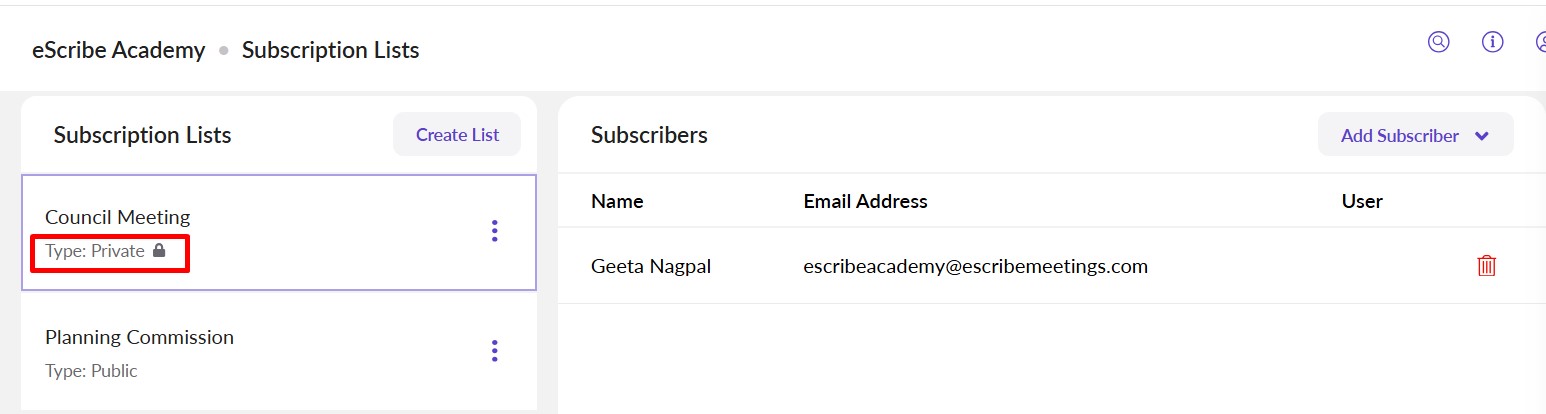Go to eScribe Academy breadcrumb
The height and width of the screenshot is (414, 1546).
tap(118, 50)
